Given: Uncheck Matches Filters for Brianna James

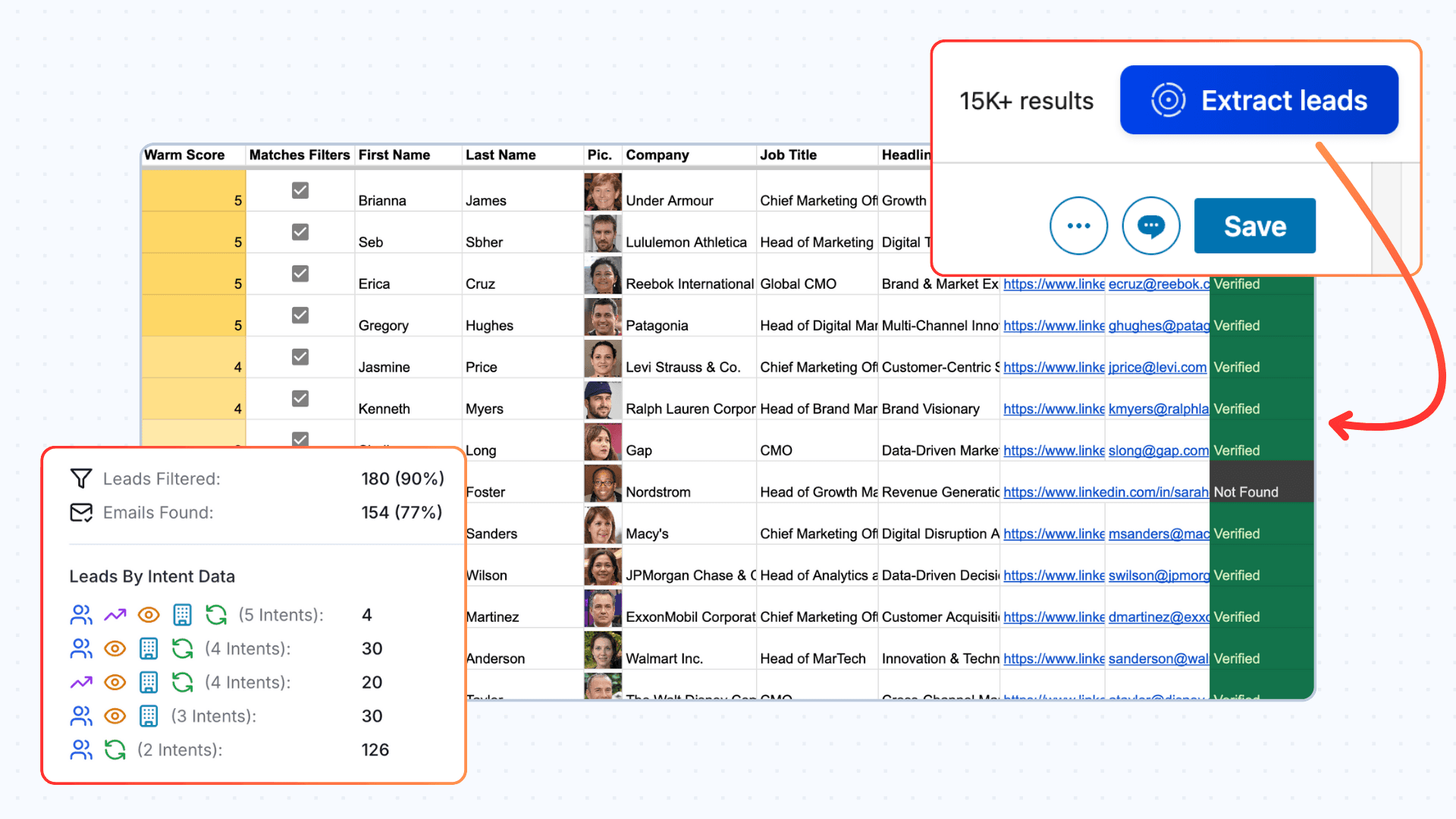Looking at the screenshot, I should [300, 190].
